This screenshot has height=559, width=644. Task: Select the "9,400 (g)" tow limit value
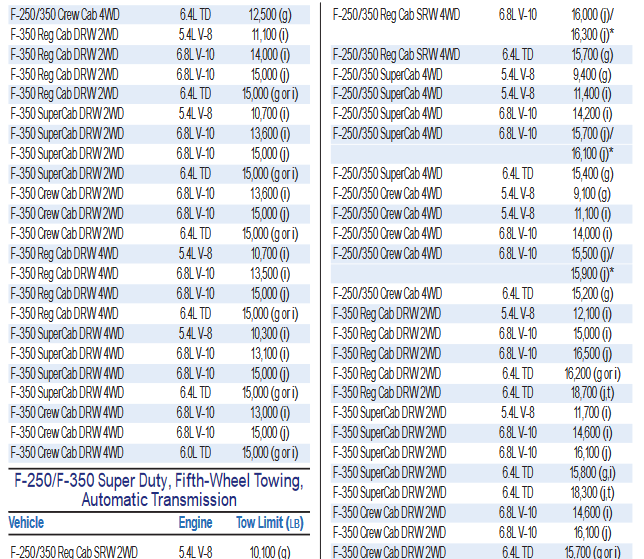(592, 75)
